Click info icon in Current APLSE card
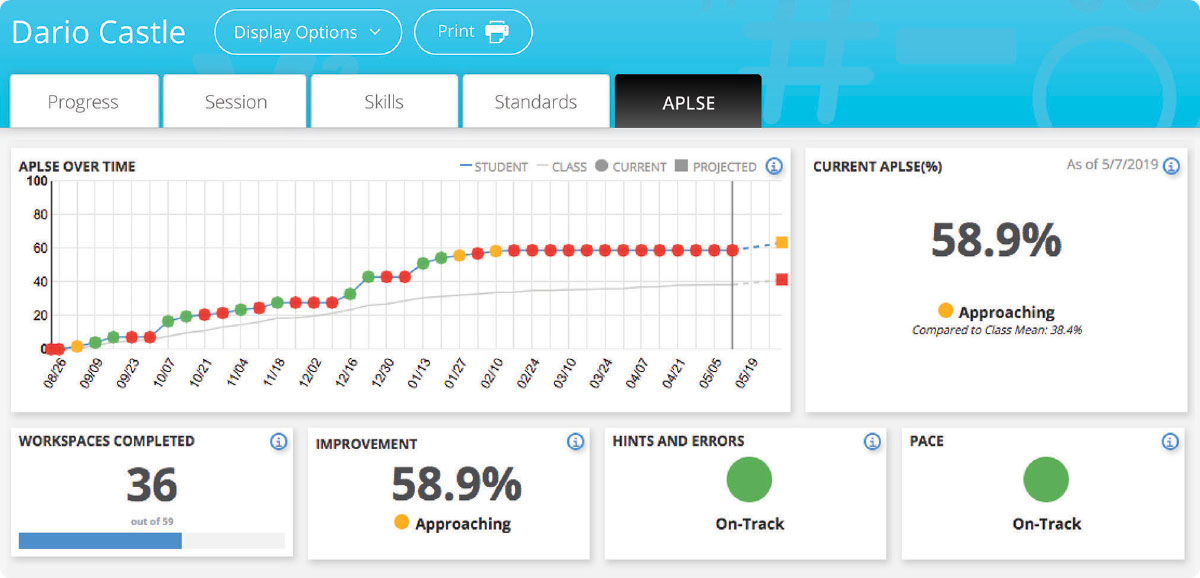The height and width of the screenshot is (578, 1200). click(1171, 166)
